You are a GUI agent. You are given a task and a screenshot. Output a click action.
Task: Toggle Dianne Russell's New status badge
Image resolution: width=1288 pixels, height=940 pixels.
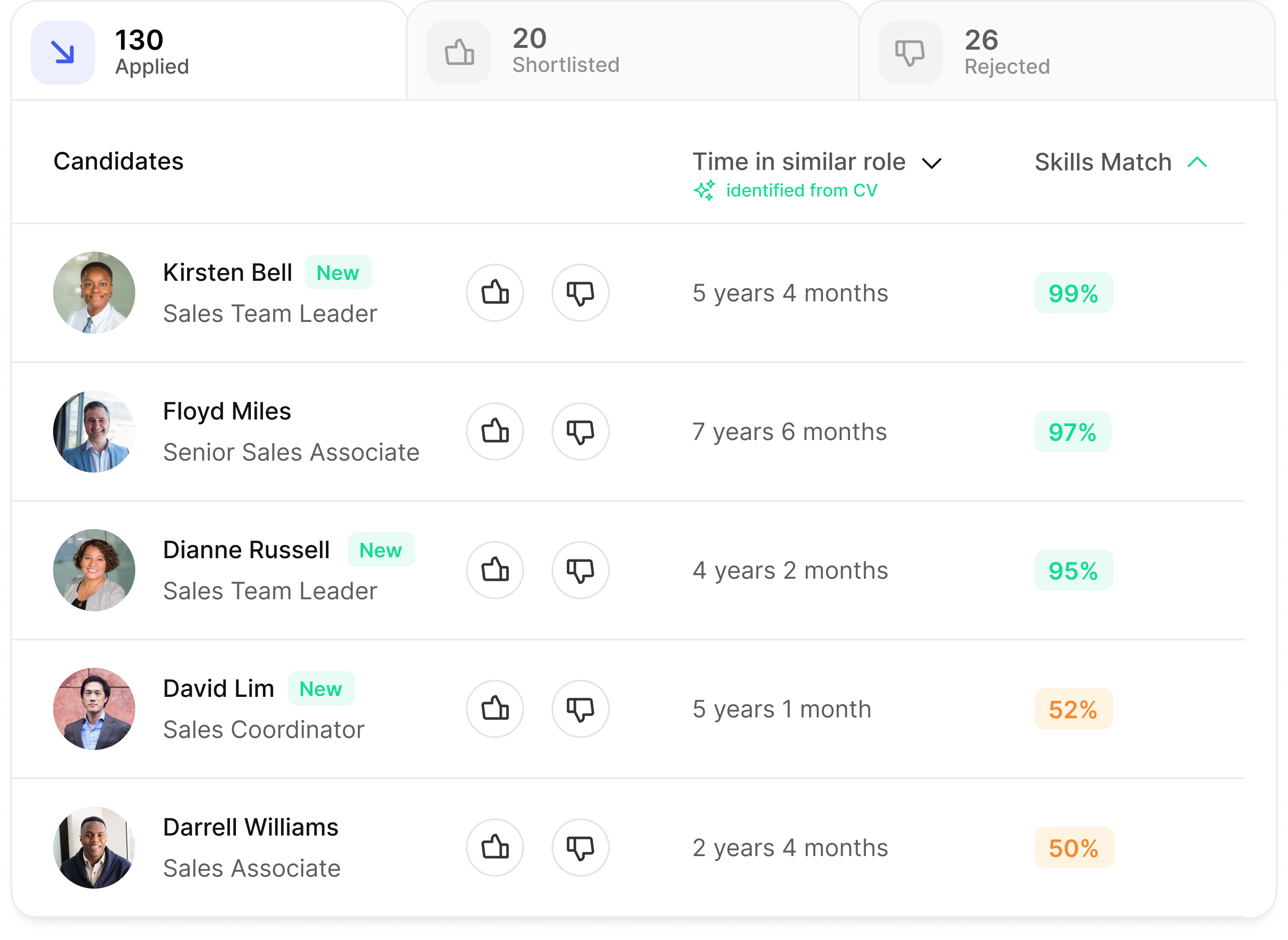click(x=381, y=550)
